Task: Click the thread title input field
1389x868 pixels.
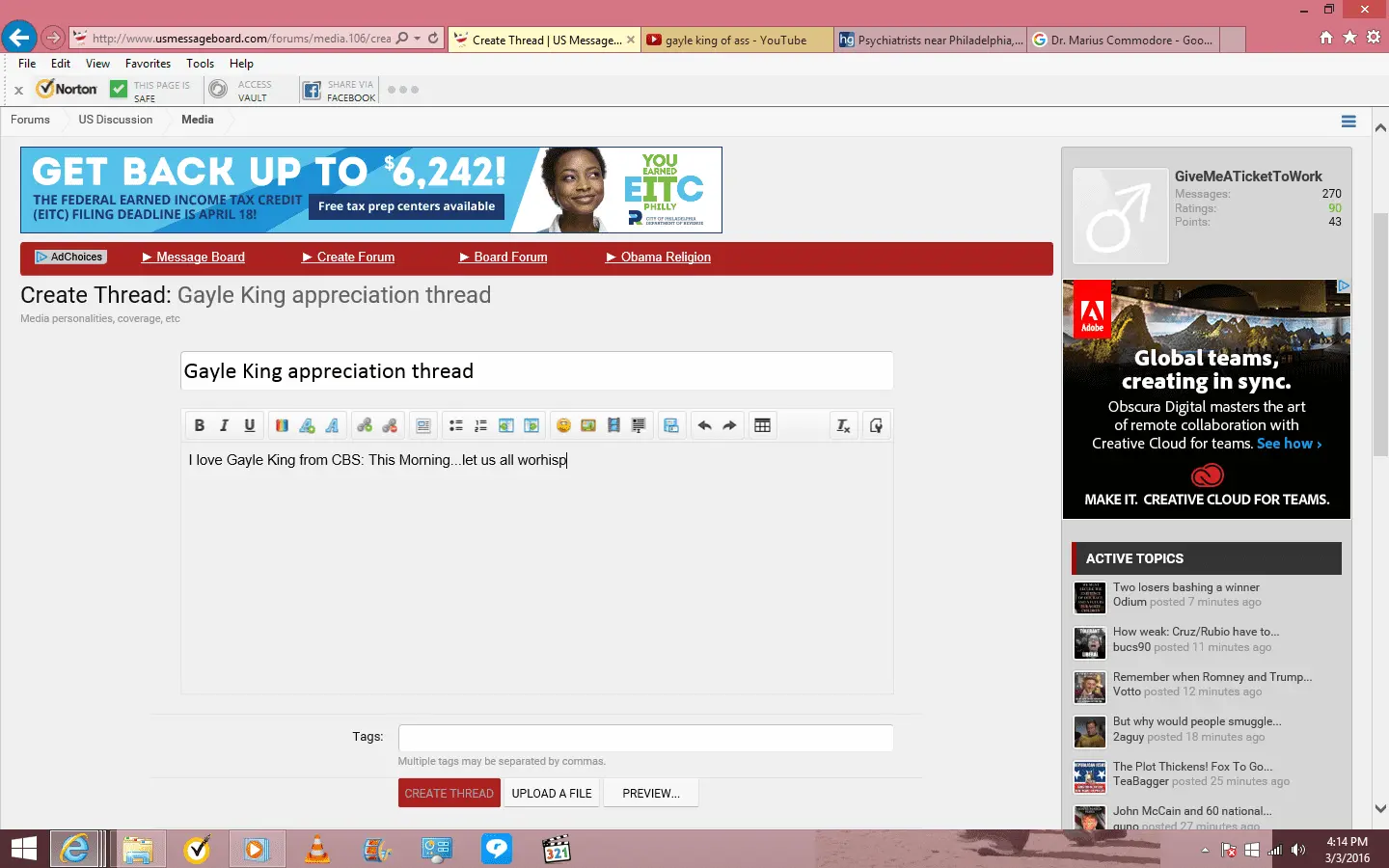Action: click(x=536, y=371)
